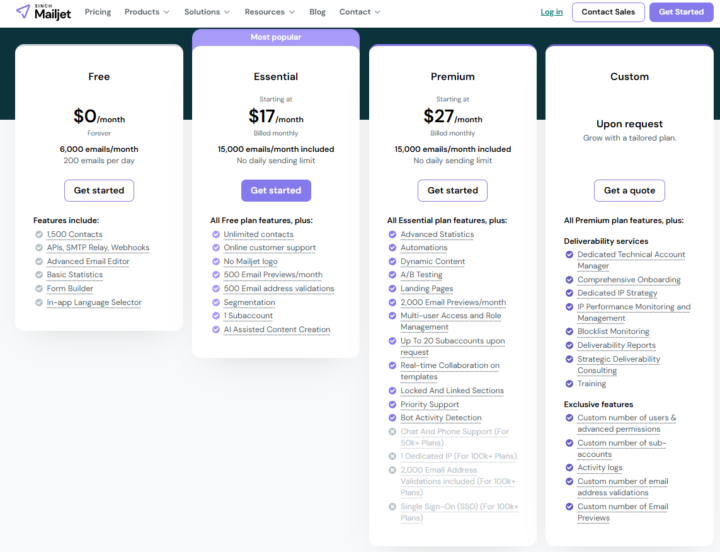This screenshot has height=552, width=720.
Task: Open the 500 Email address validations link
Action: 279,288
